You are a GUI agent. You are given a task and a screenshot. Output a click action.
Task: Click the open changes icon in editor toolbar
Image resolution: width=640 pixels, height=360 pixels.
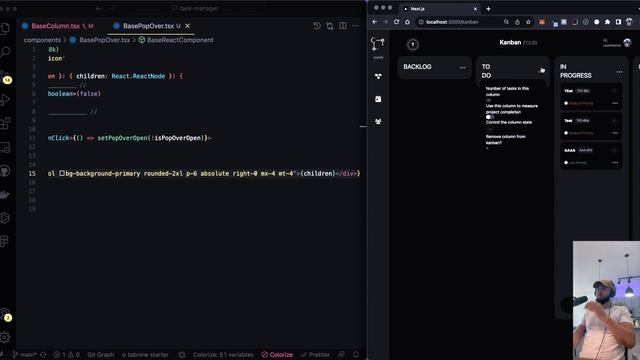[330, 26]
